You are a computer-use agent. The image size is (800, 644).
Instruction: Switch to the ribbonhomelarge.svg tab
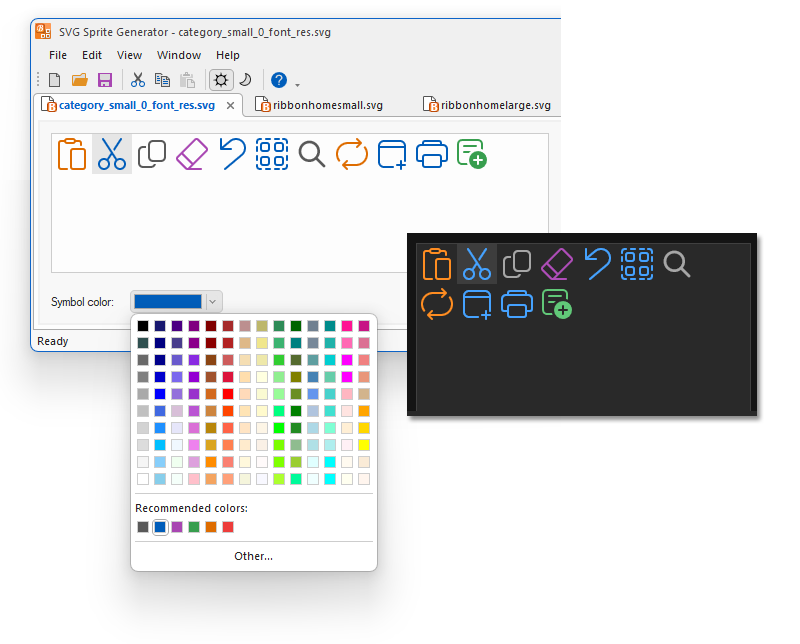487,105
